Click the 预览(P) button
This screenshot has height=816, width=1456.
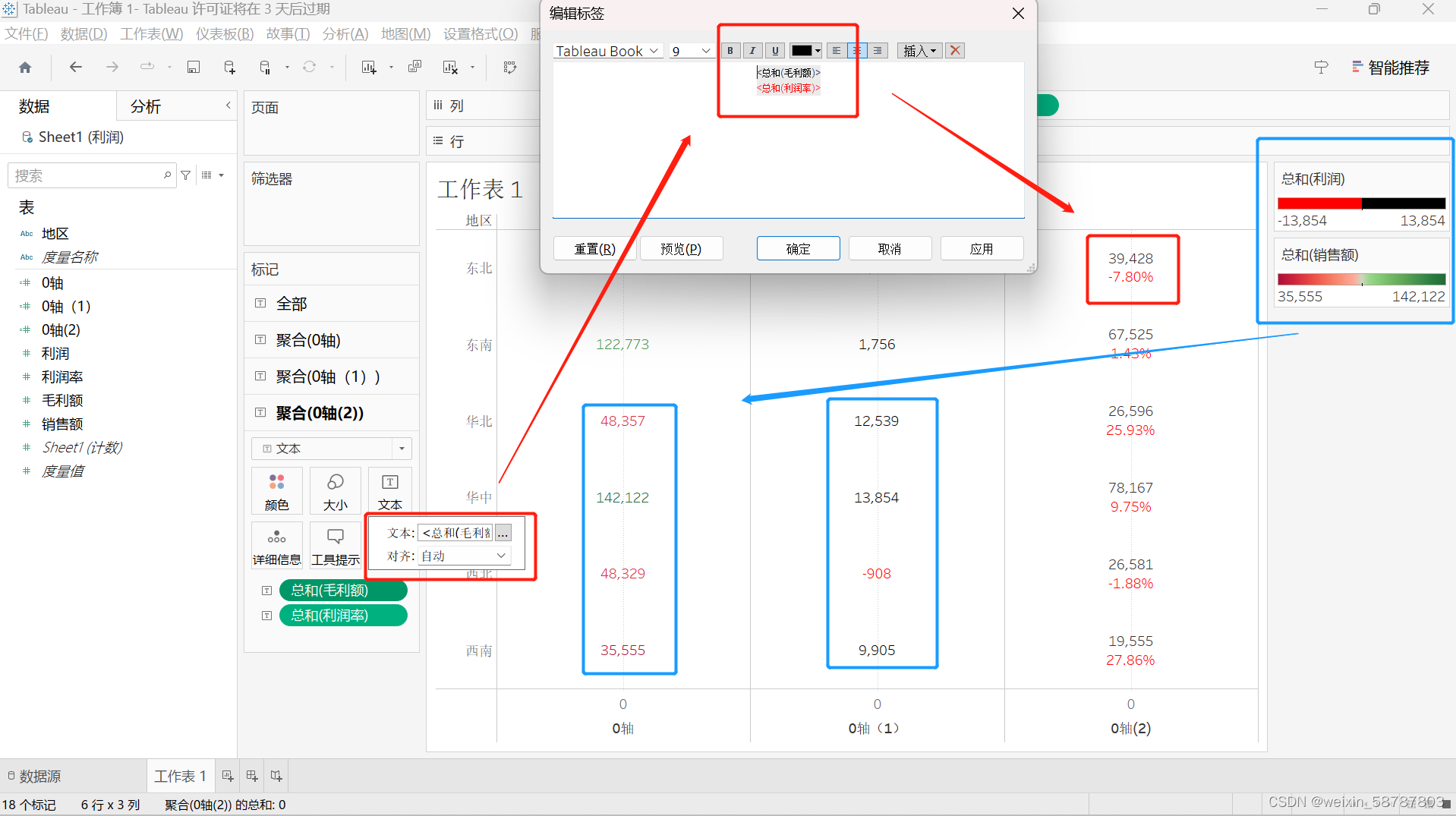(681, 248)
